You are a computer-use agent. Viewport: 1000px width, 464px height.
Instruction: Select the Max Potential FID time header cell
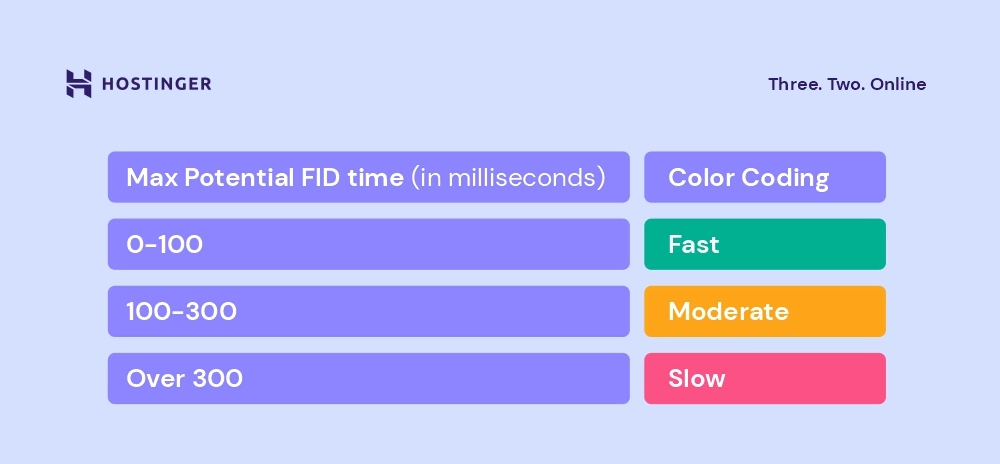coord(368,178)
